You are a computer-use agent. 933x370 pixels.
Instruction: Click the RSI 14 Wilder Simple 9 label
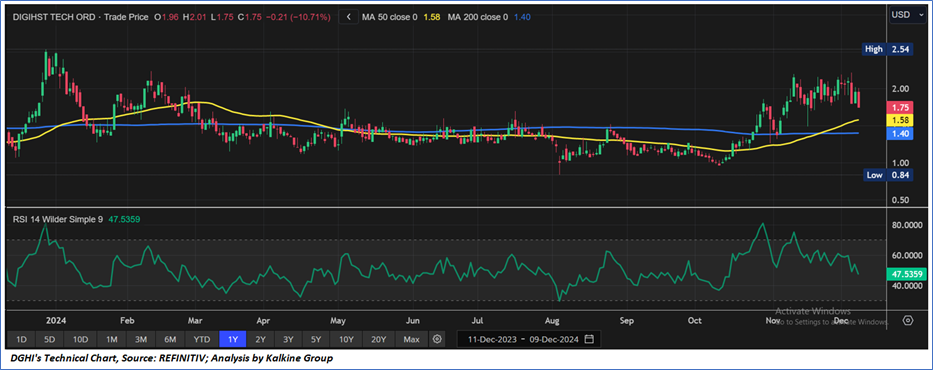point(57,220)
